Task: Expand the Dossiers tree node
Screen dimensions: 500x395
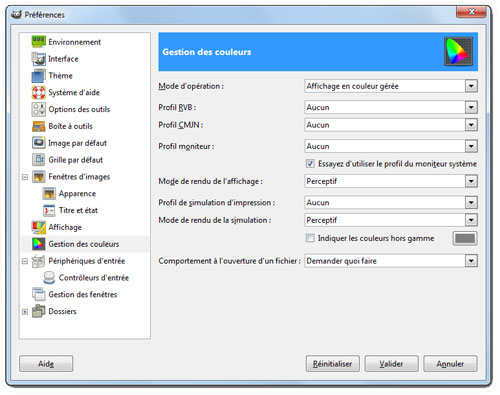Action: click(25, 312)
